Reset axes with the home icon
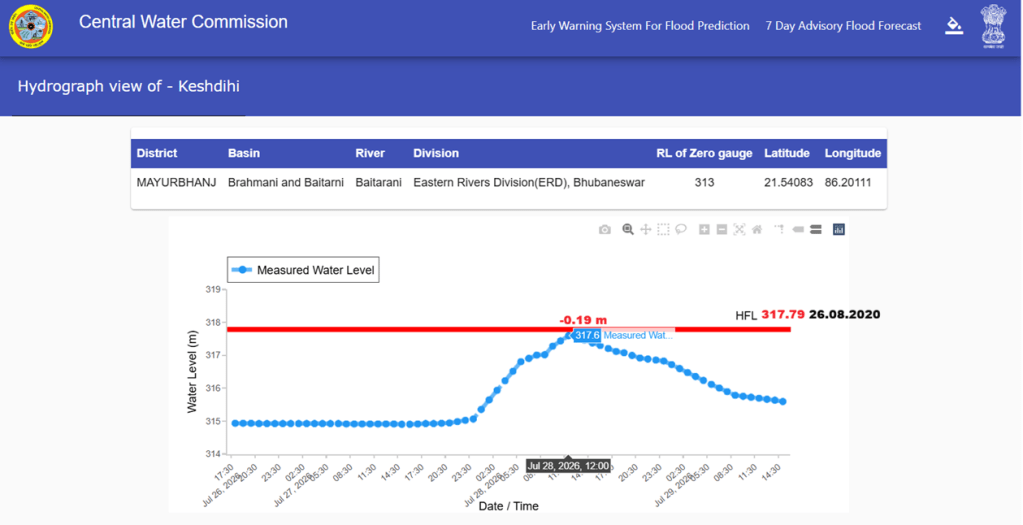The image size is (1023, 525). pyautogui.click(x=757, y=229)
